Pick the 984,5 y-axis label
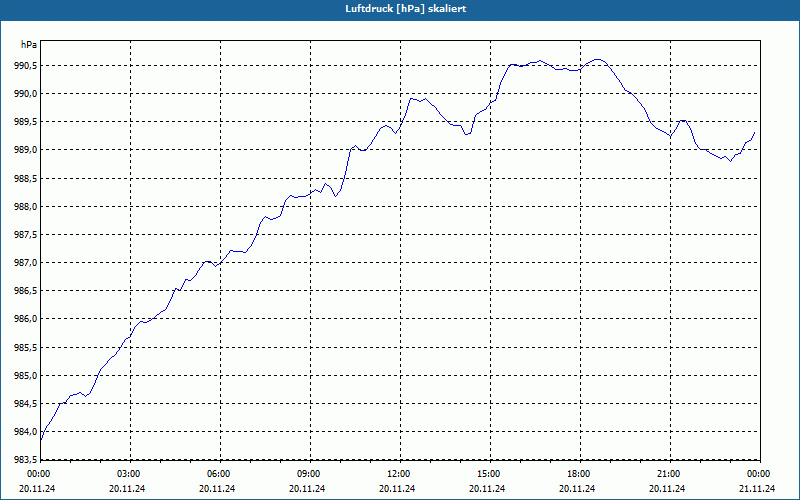The height and width of the screenshot is (500, 800). [24, 404]
